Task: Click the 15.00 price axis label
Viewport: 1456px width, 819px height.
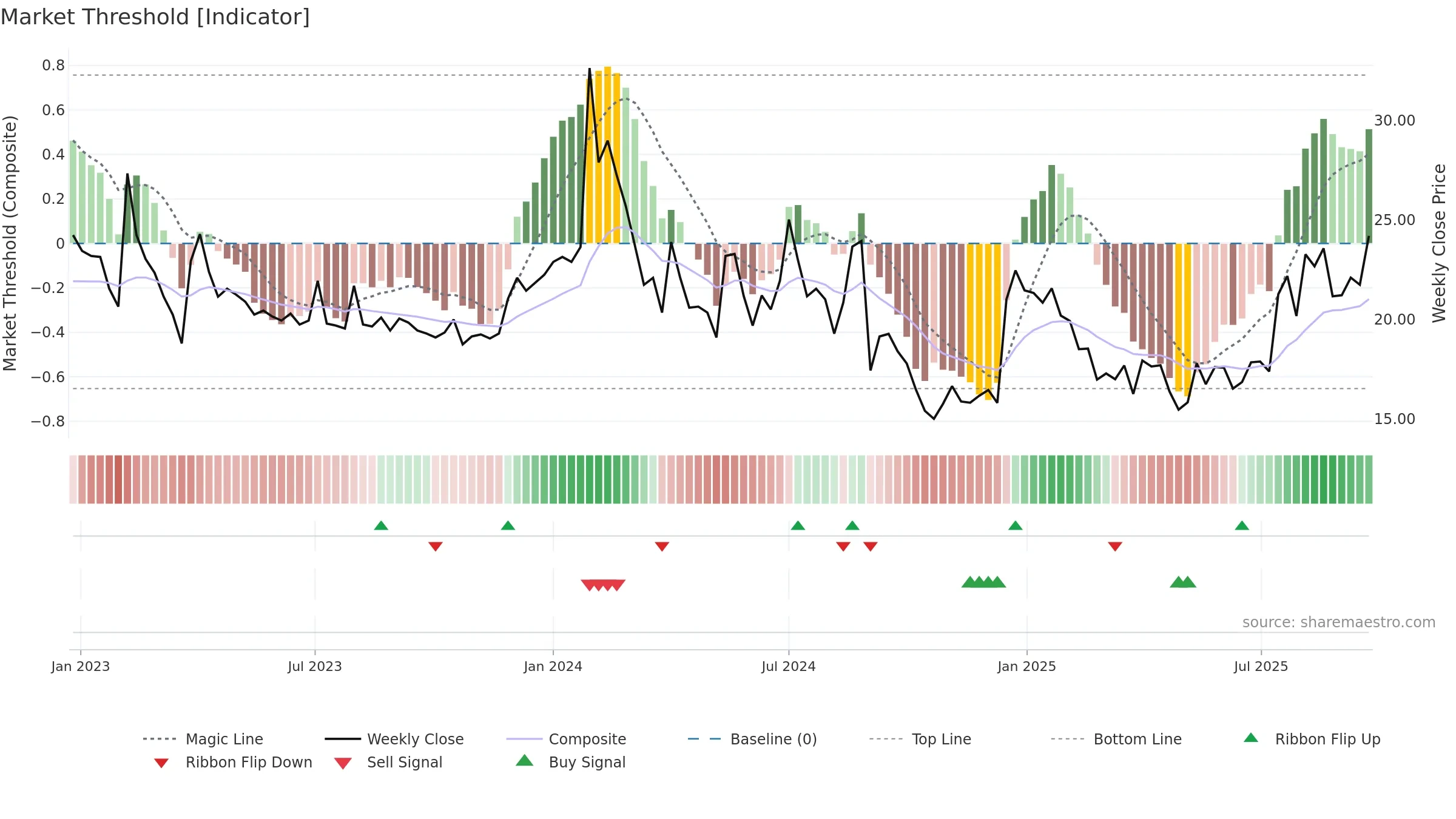Action: (1395, 419)
